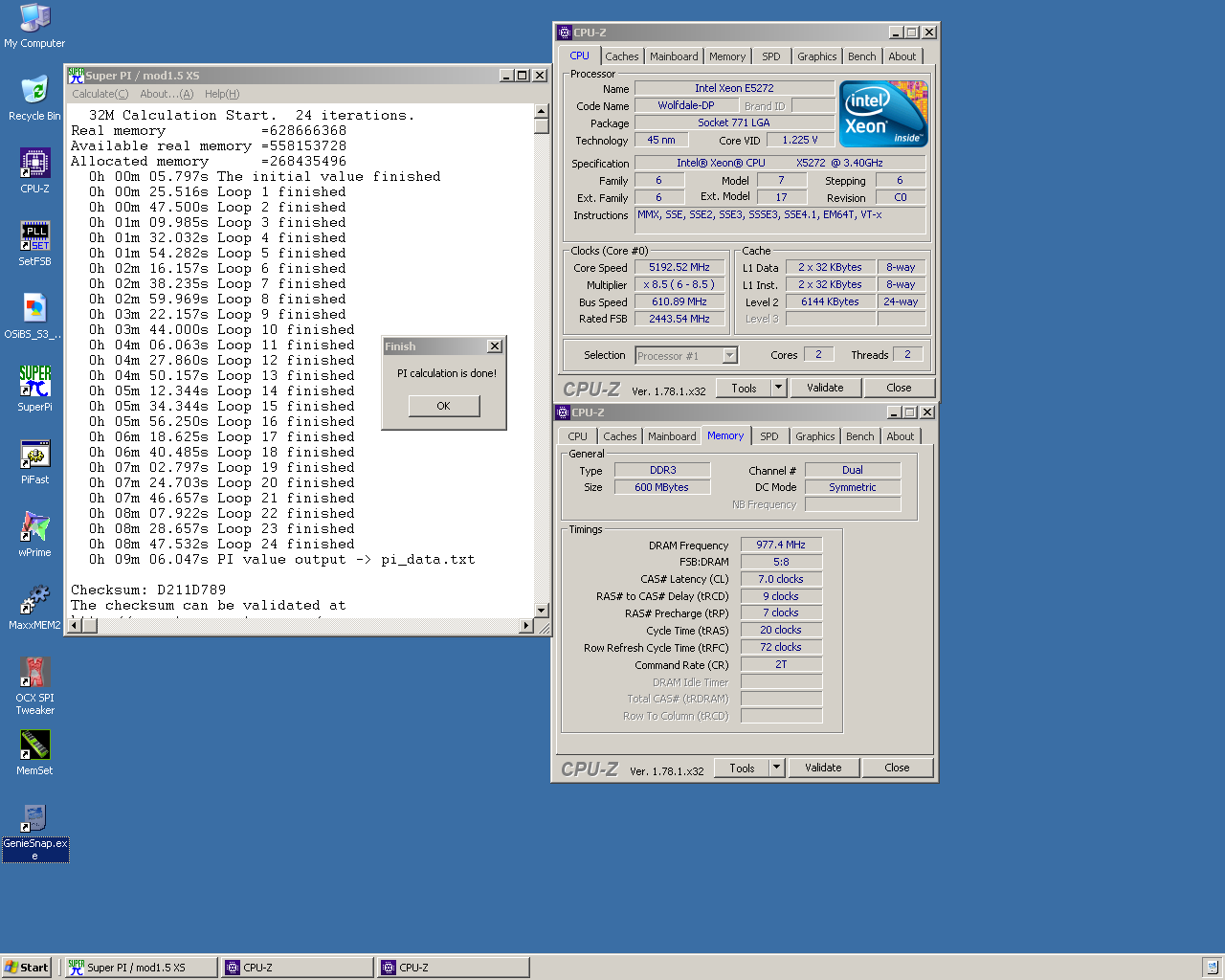Click the lower CPU-Z window title icon
The image size is (1225, 980).
click(563, 412)
